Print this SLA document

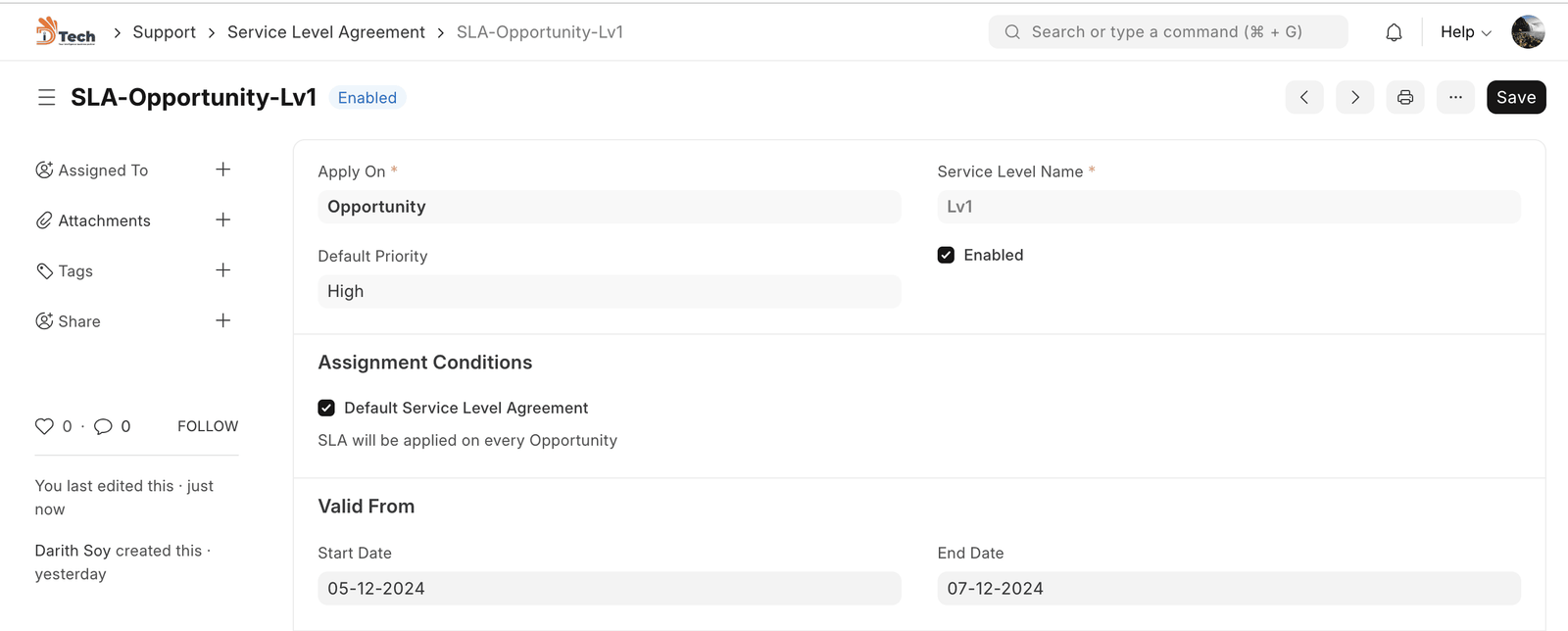1405,97
